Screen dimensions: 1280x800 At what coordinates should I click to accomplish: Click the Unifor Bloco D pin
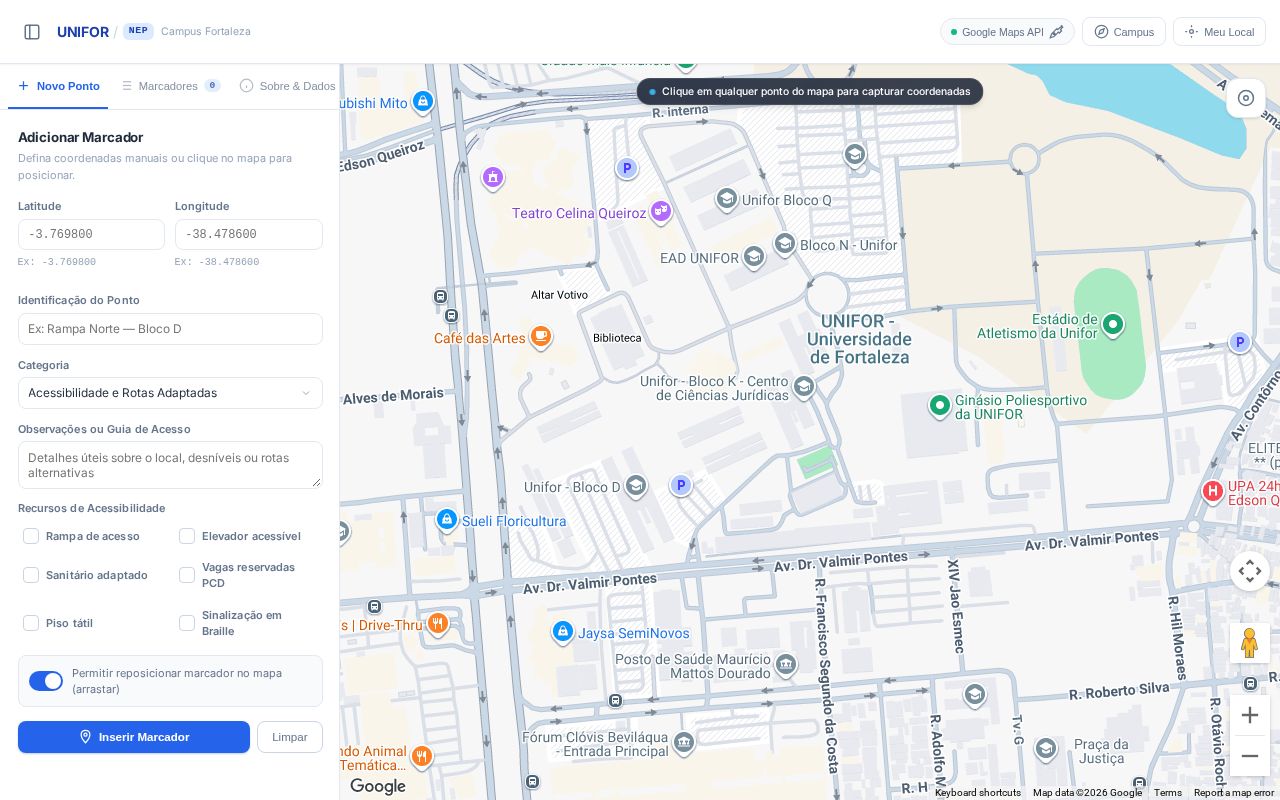click(636, 486)
